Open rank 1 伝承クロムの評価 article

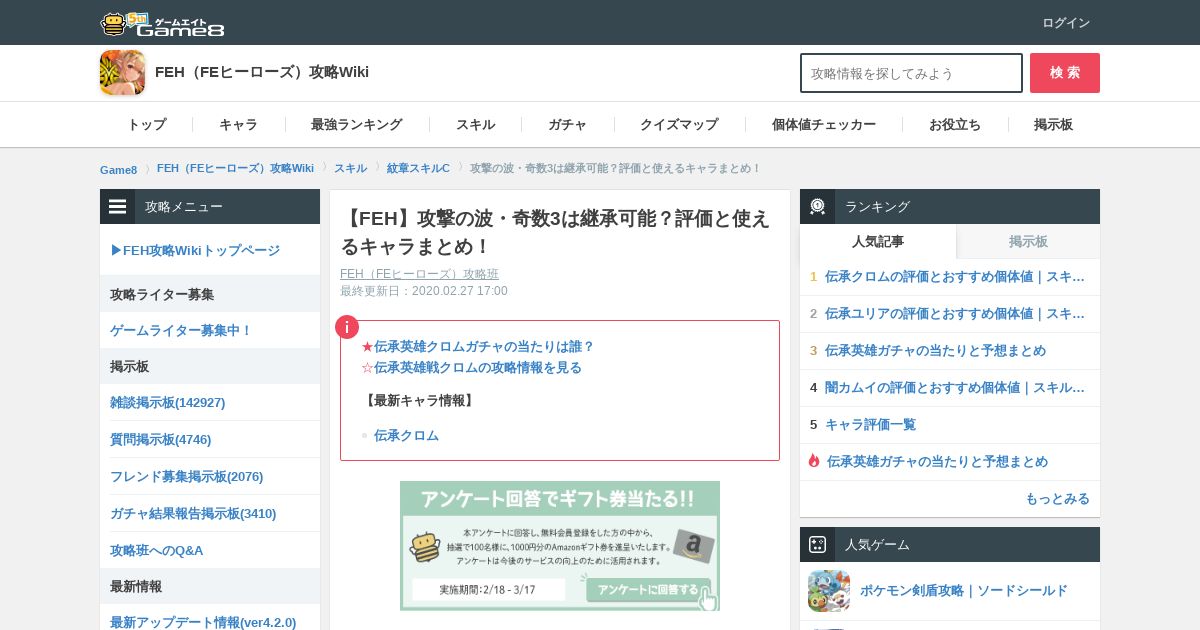click(955, 277)
